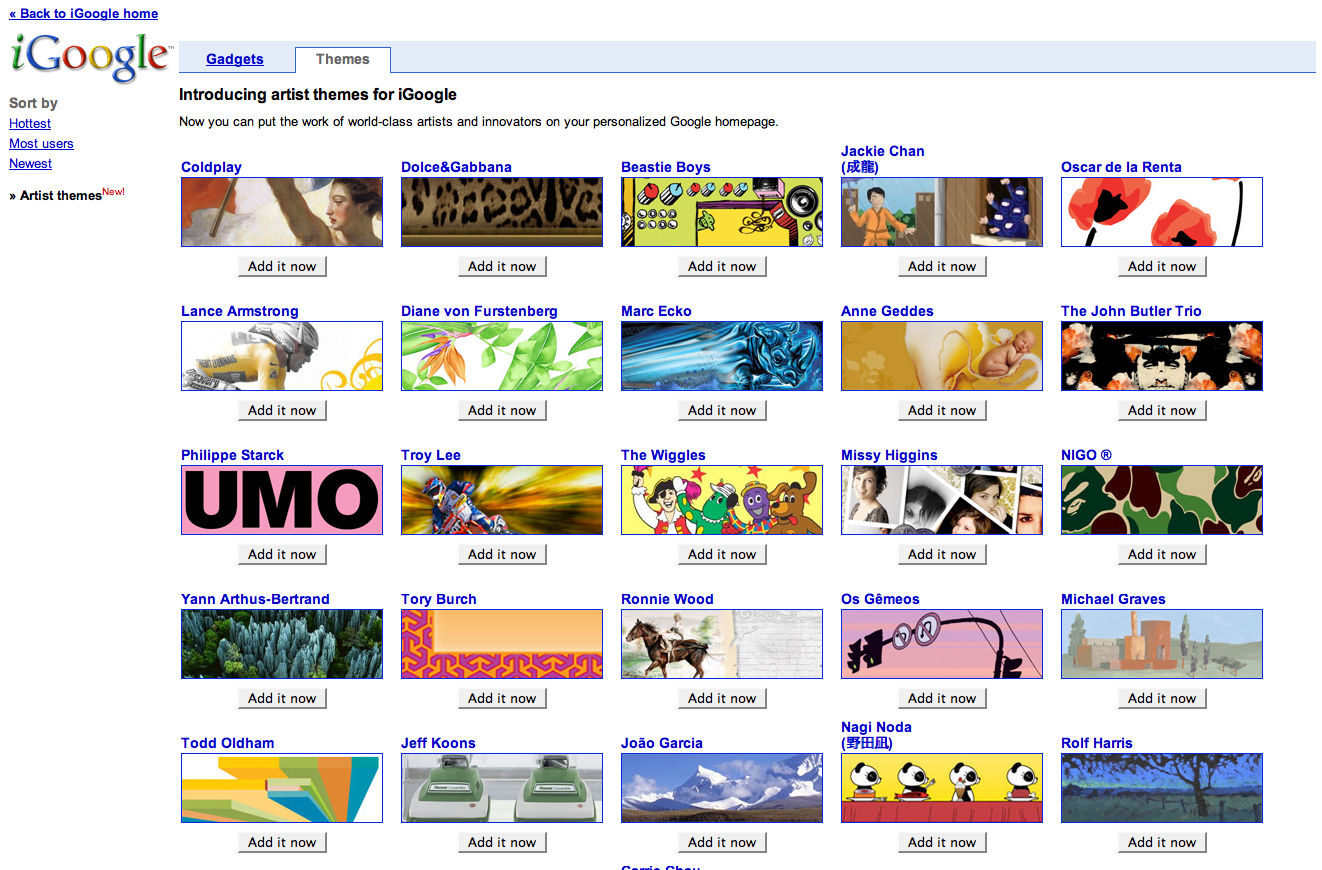The width and height of the screenshot is (1322, 870).
Task: Add the Dolce&Gabbana theme now
Action: pos(502,266)
